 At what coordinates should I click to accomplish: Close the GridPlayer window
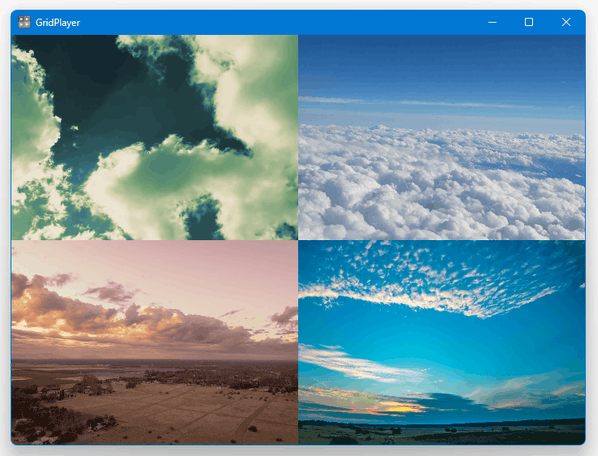coord(566,22)
